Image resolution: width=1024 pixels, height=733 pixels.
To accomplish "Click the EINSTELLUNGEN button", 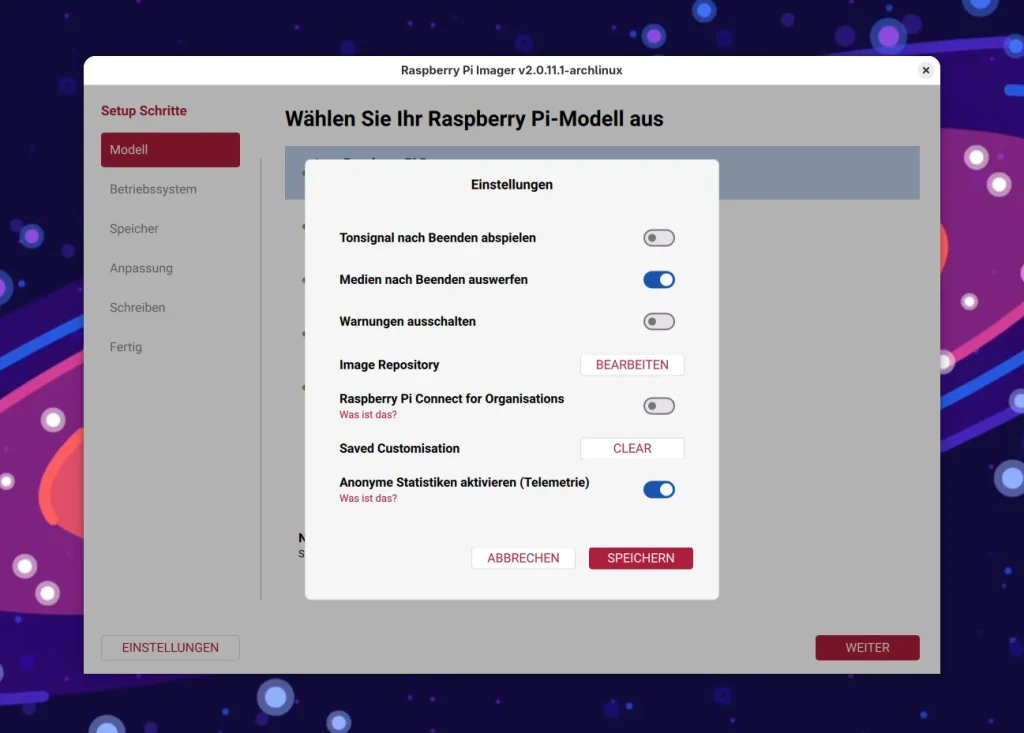I will [x=170, y=647].
